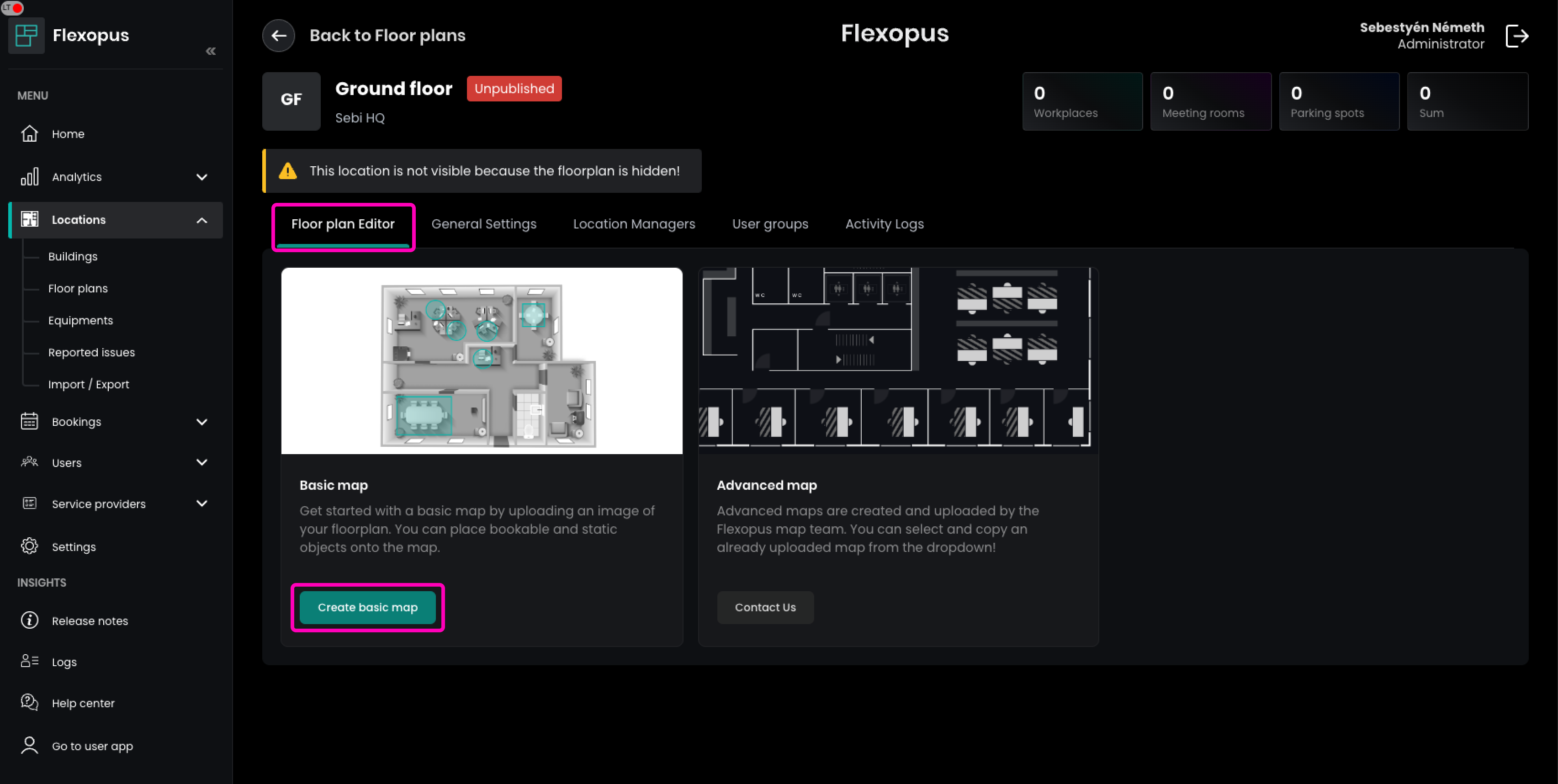Image resolution: width=1558 pixels, height=784 pixels.
Task: Click the back arrow icon
Action: (278, 35)
